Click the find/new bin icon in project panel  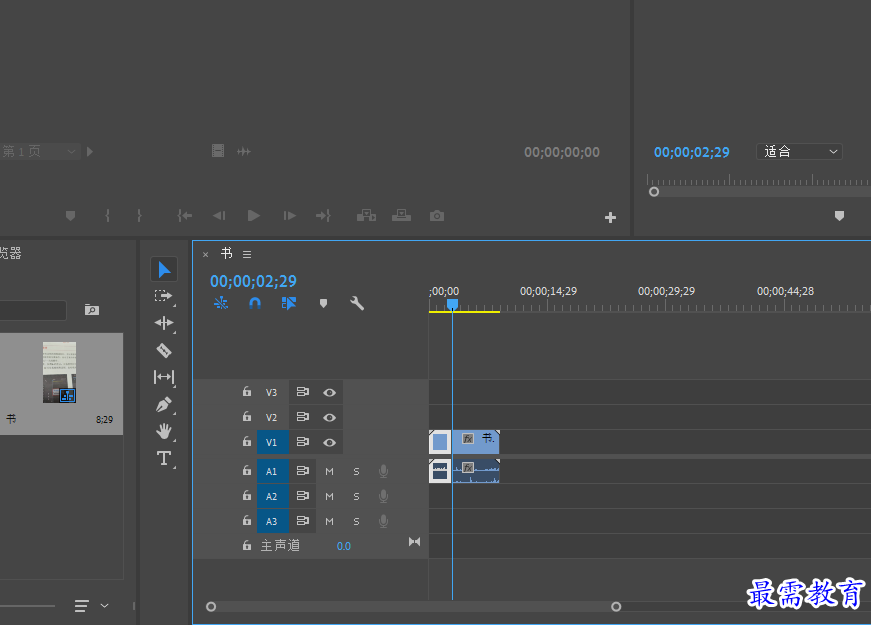click(x=92, y=309)
